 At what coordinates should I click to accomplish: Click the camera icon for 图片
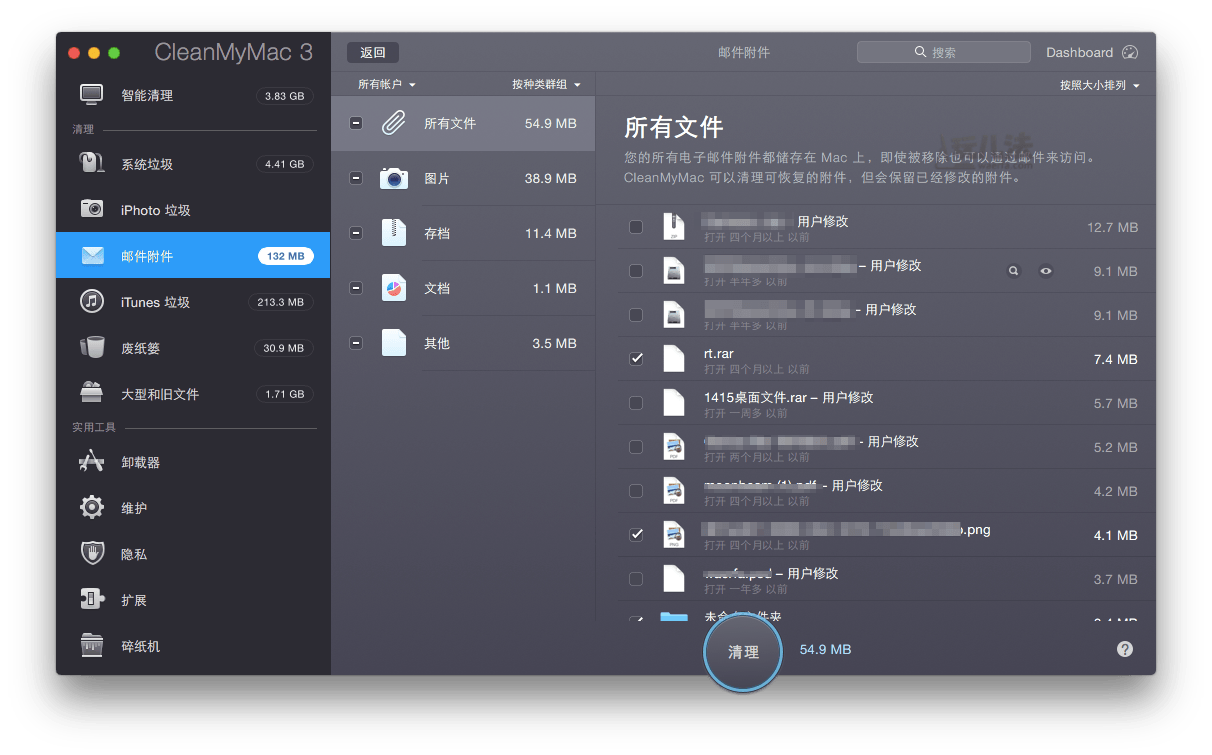pos(394,178)
